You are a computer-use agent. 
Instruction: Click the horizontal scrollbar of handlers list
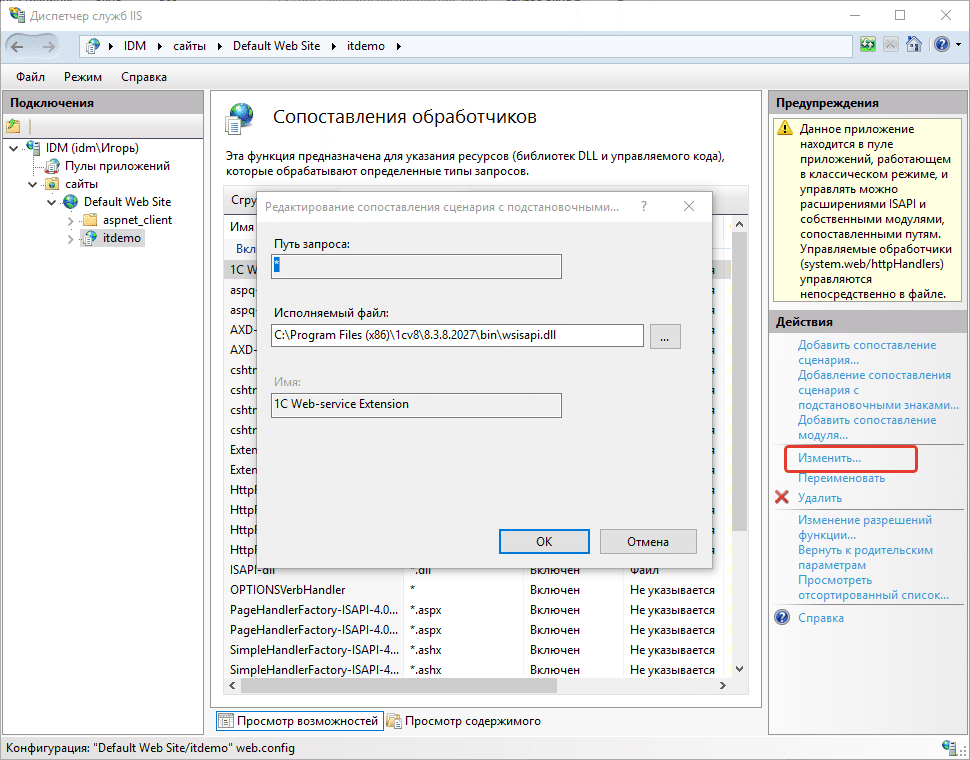(x=480, y=686)
